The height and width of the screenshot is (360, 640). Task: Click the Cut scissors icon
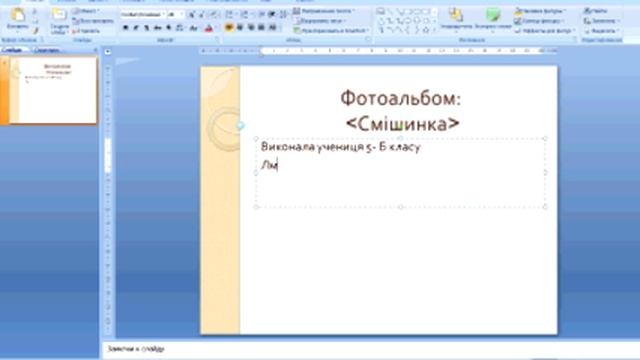(35, 11)
